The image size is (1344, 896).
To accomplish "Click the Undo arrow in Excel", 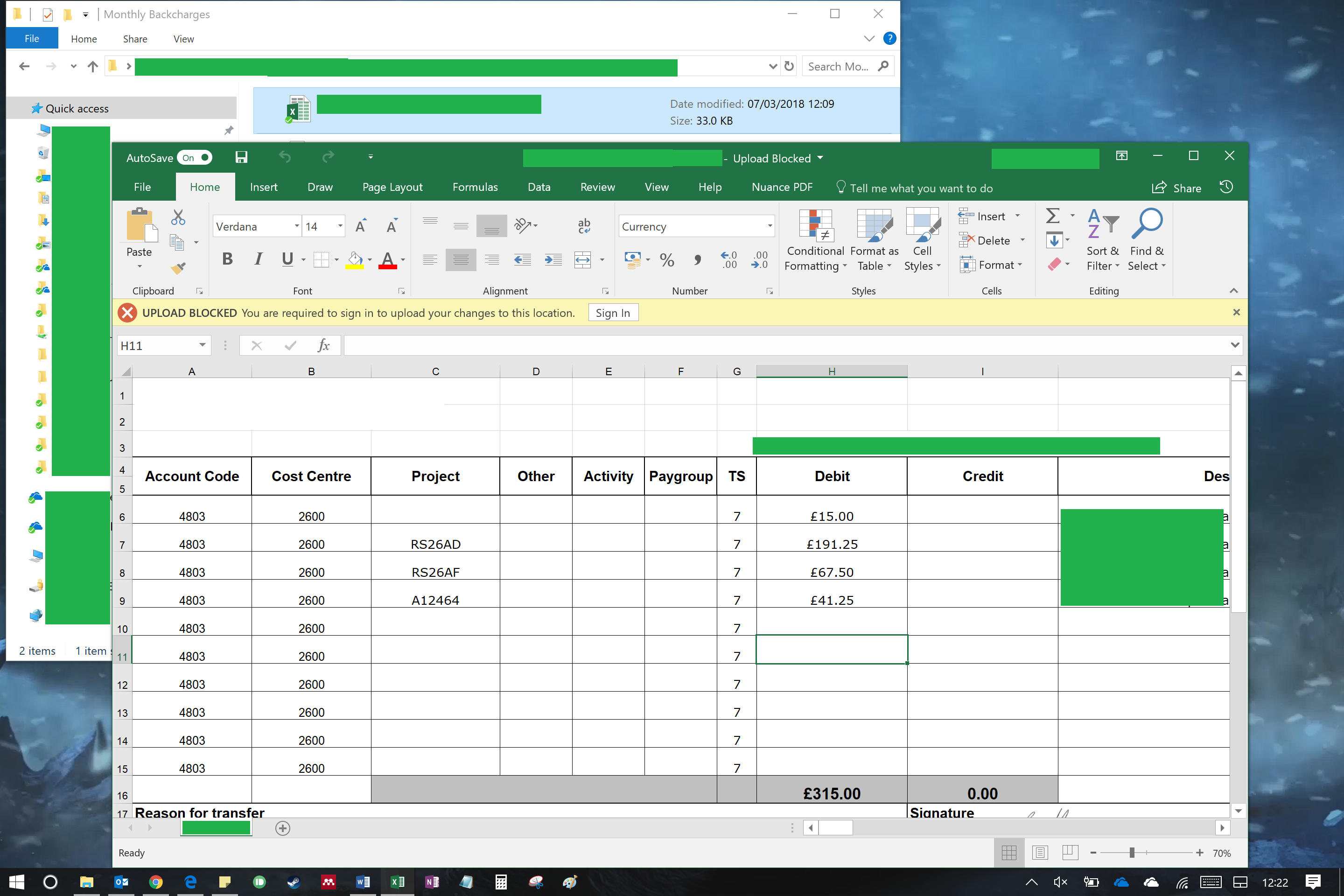I will pos(285,157).
